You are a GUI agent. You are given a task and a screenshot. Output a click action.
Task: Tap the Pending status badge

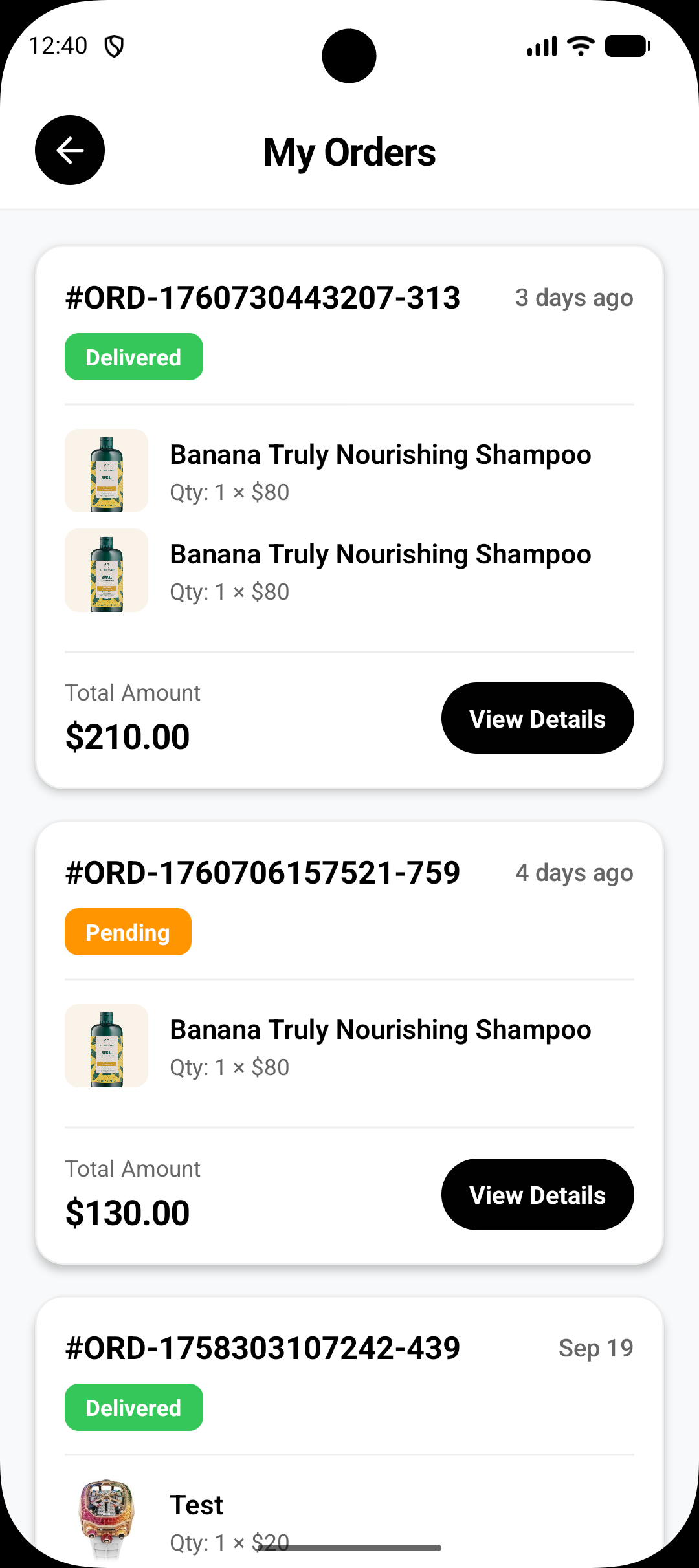point(128,932)
